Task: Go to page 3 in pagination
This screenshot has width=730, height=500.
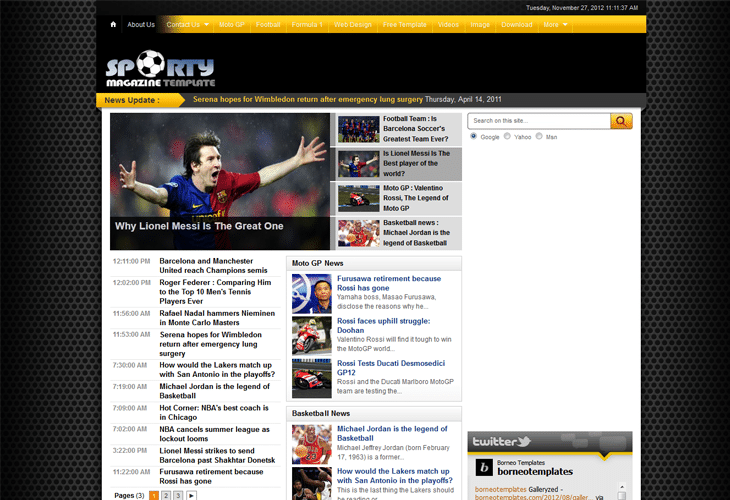Action: [x=178, y=496]
